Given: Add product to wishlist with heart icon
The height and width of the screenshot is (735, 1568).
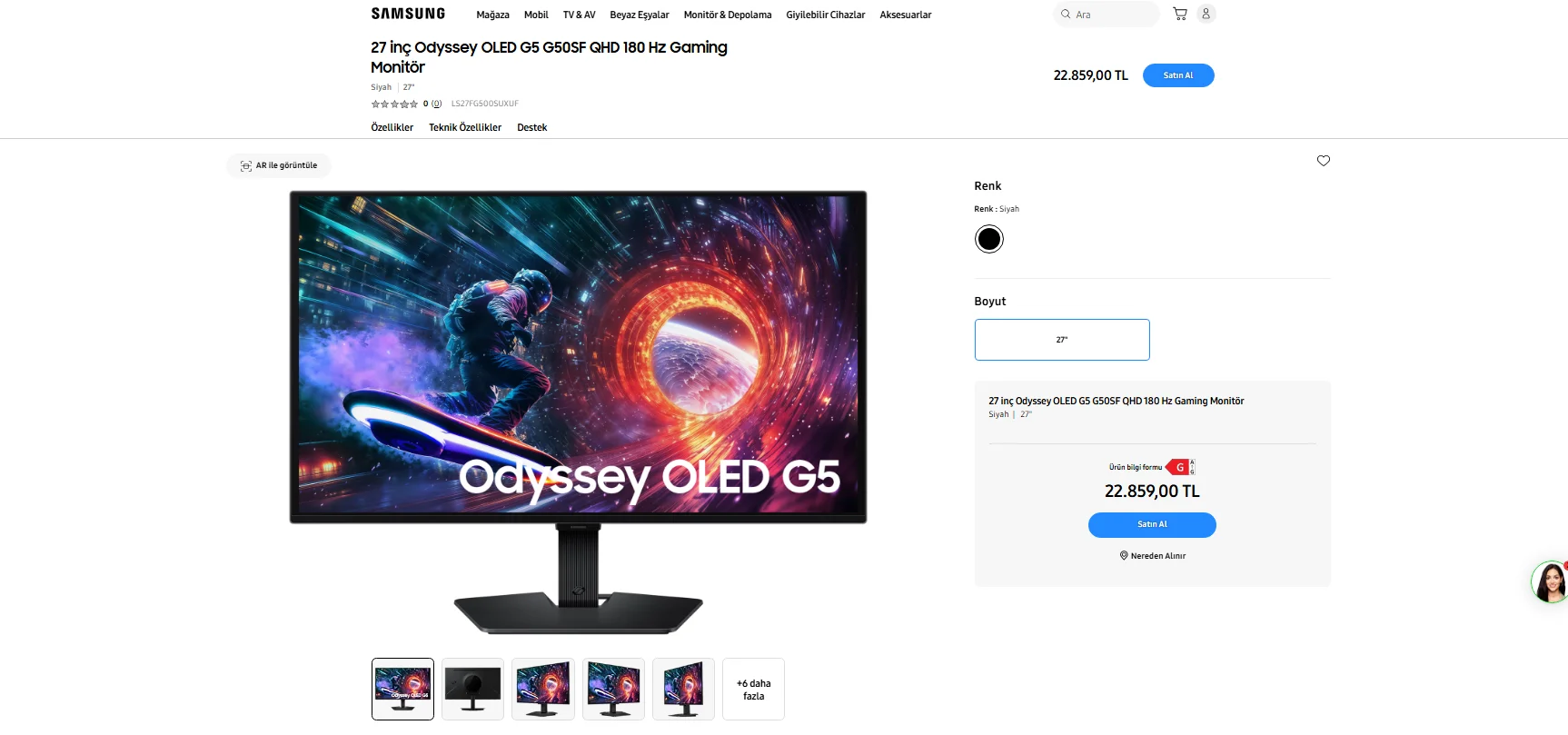Looking at the screenshot, I should (1323, 161).
